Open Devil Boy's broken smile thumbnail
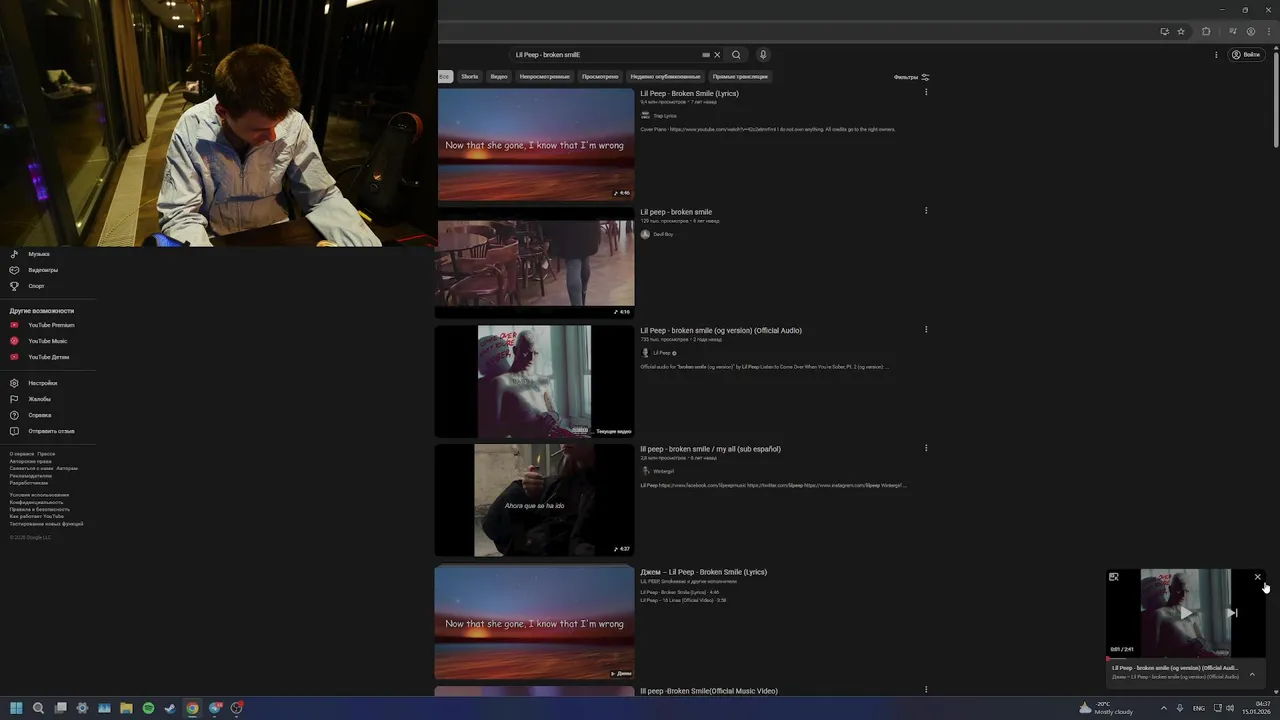The height and width of the screenshot is (720, 1280). (x=535, y=263)
